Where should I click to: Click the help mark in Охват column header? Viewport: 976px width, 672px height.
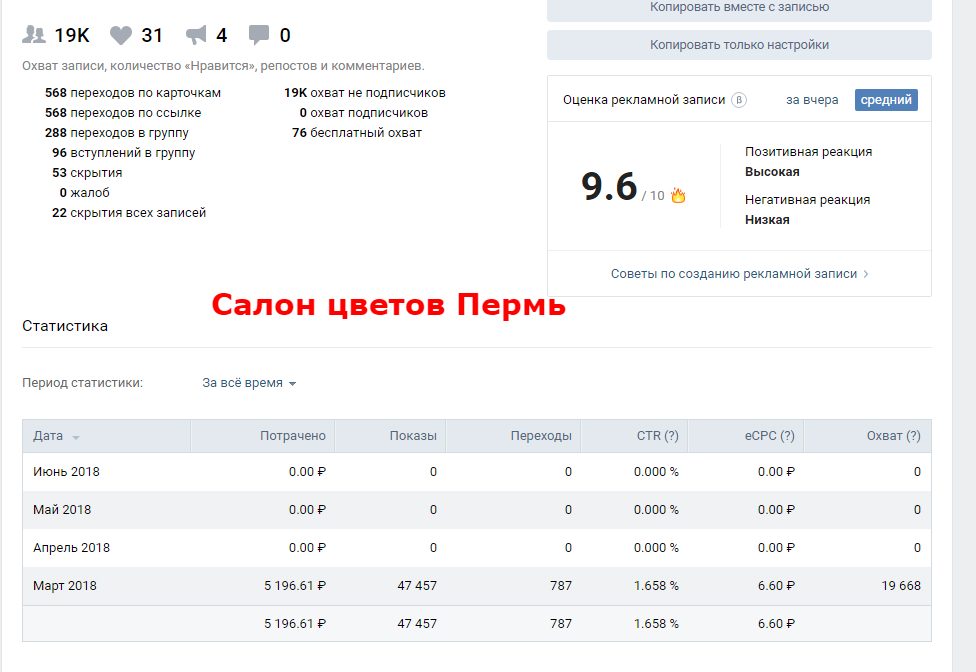912,436
